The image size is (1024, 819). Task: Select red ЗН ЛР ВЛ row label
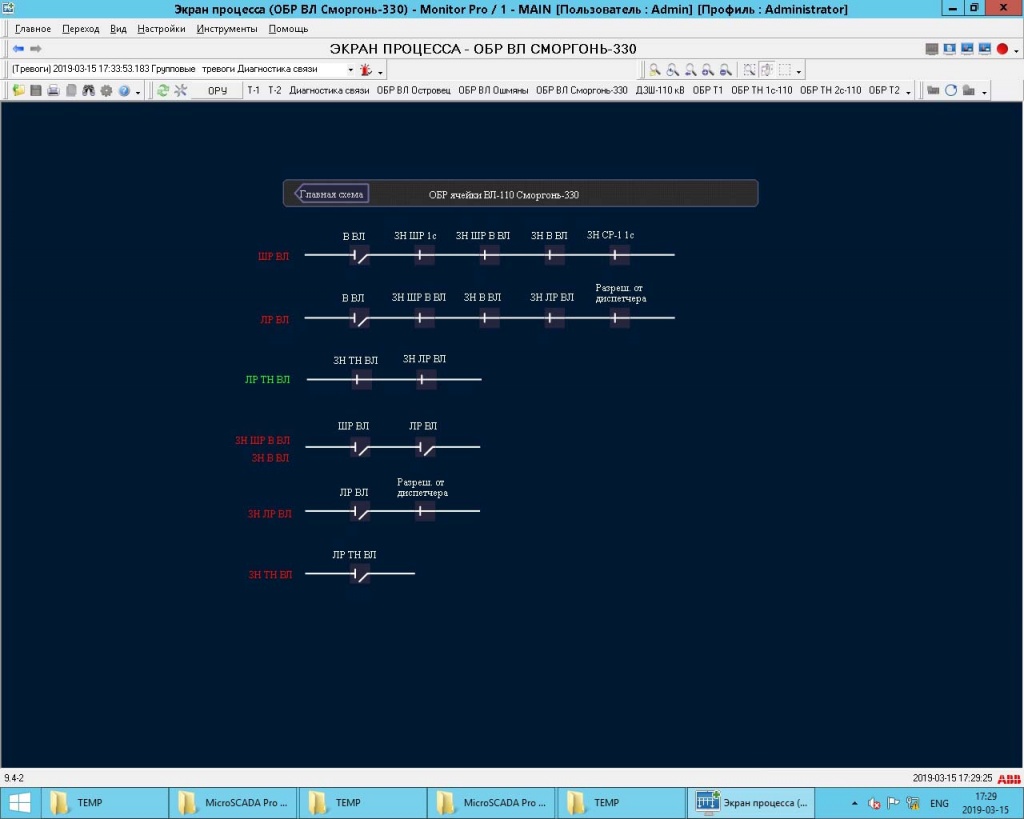[x=270, y=514]
